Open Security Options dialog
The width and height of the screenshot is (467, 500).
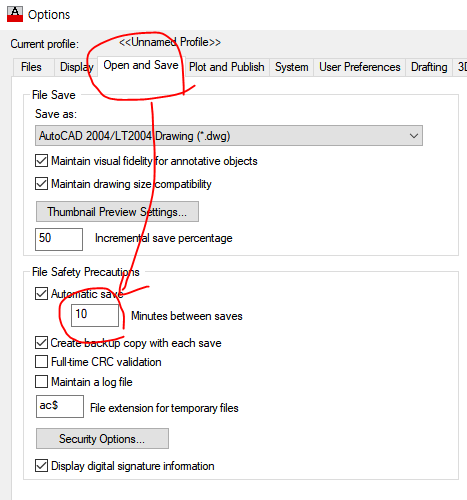pyautogui.click(x=102, y=439)
